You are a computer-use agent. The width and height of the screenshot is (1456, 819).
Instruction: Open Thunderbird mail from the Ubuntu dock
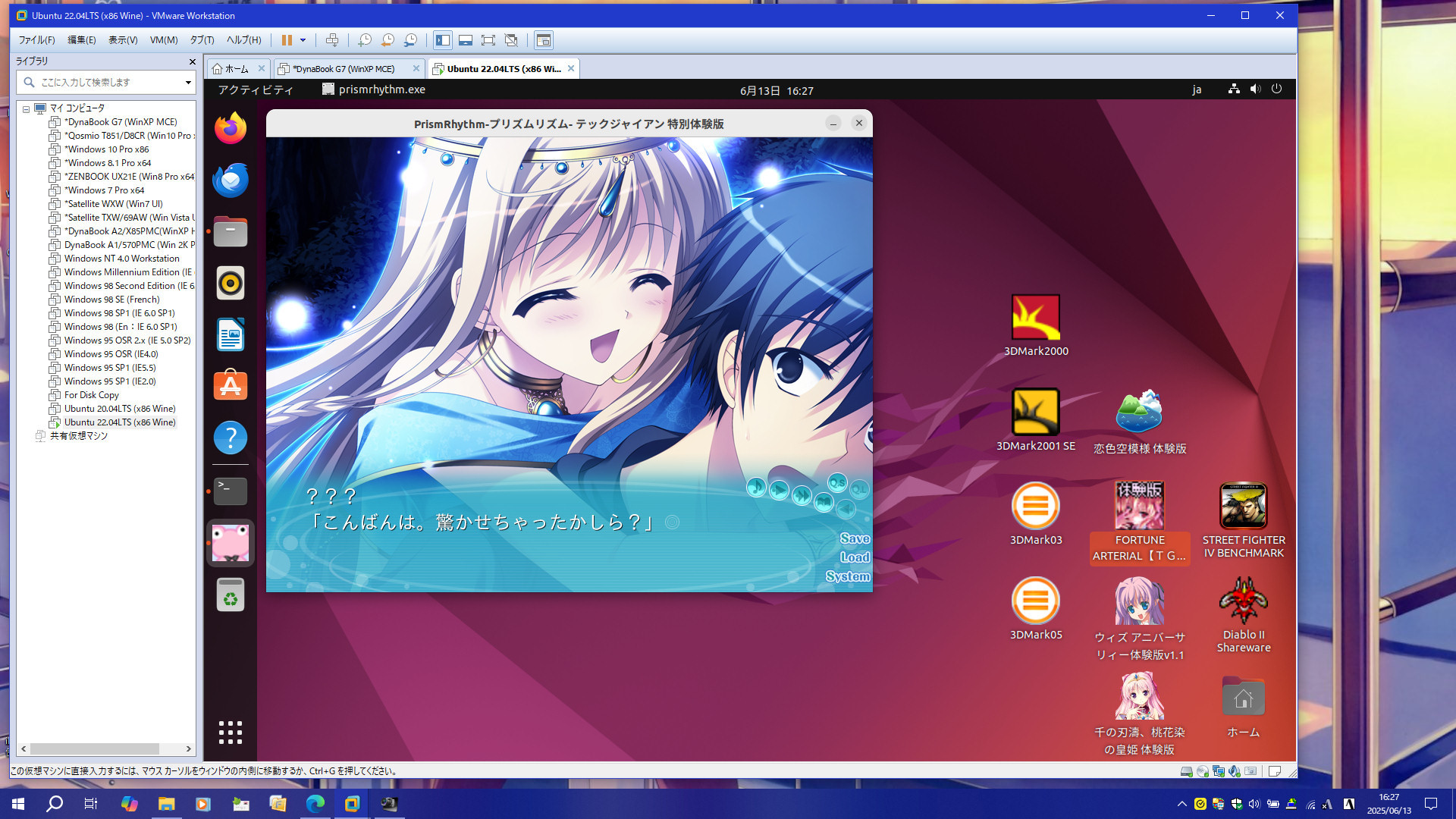point(231,180)
